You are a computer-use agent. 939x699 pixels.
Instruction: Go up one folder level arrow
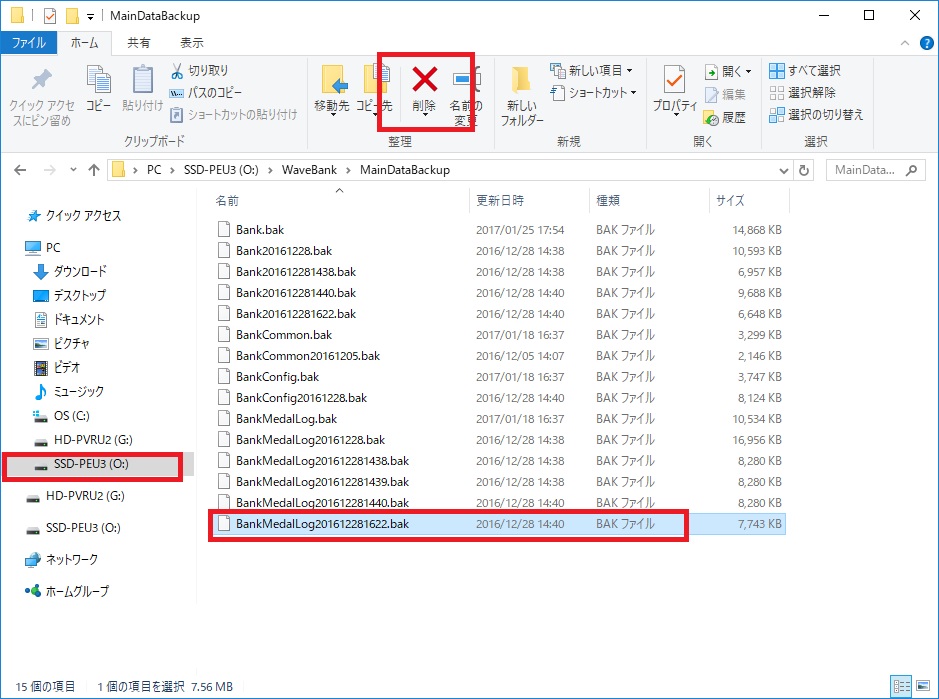(x=93, y=170)
